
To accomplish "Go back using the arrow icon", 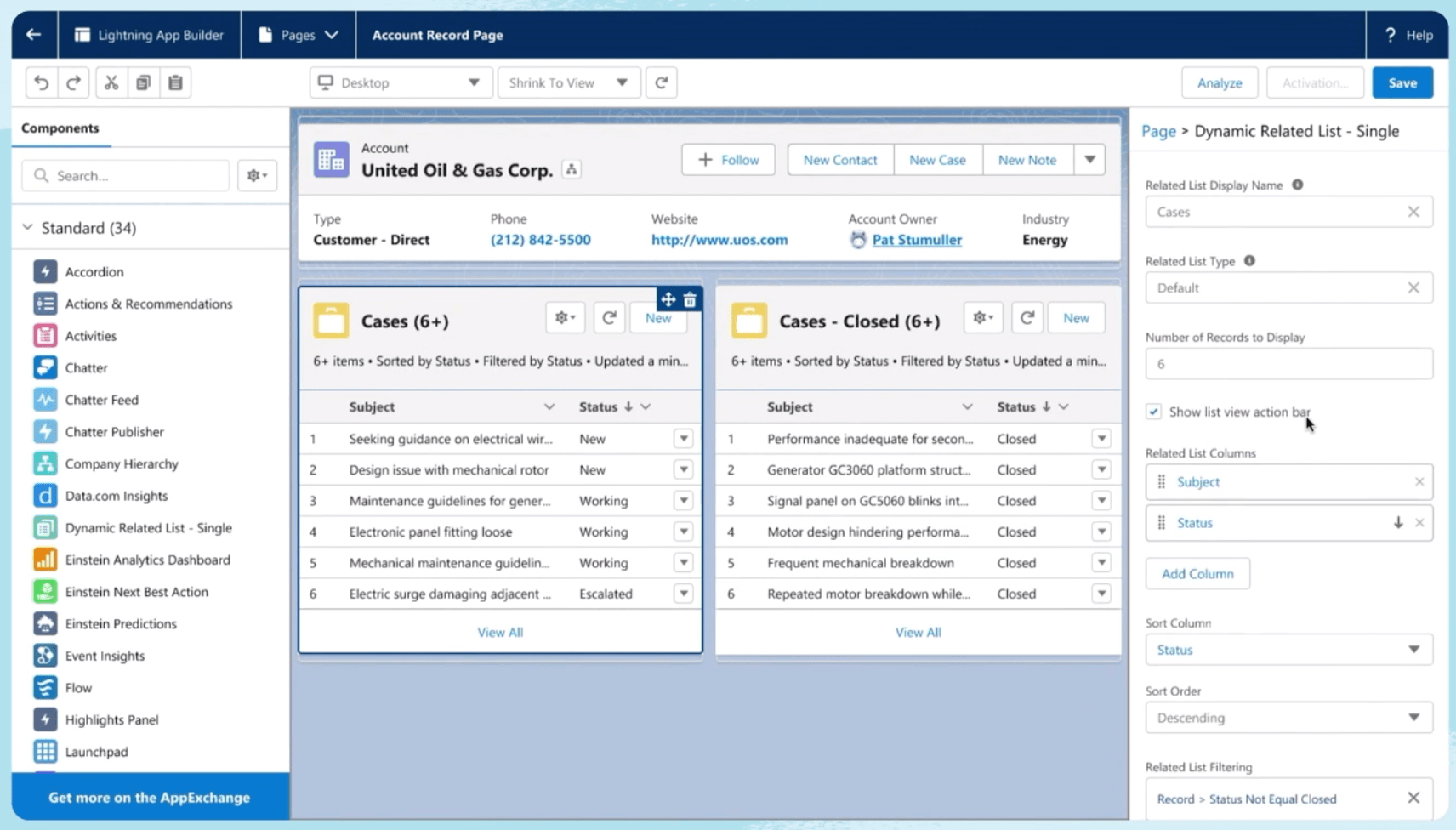I will pyautogui.click(x=33, y=35).
